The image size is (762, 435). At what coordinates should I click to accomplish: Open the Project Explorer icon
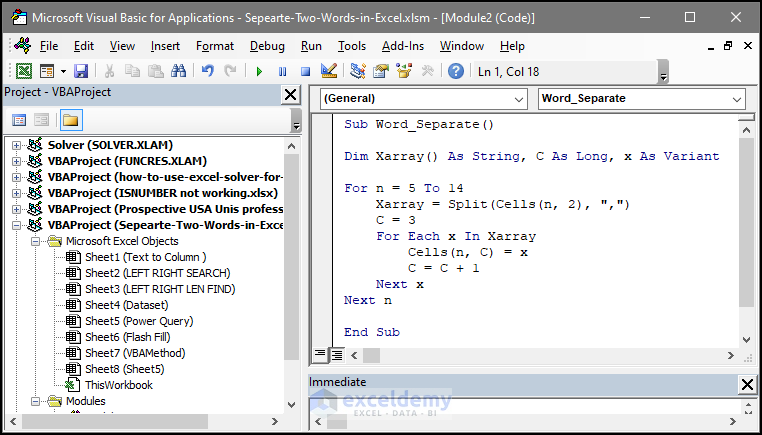358,72
